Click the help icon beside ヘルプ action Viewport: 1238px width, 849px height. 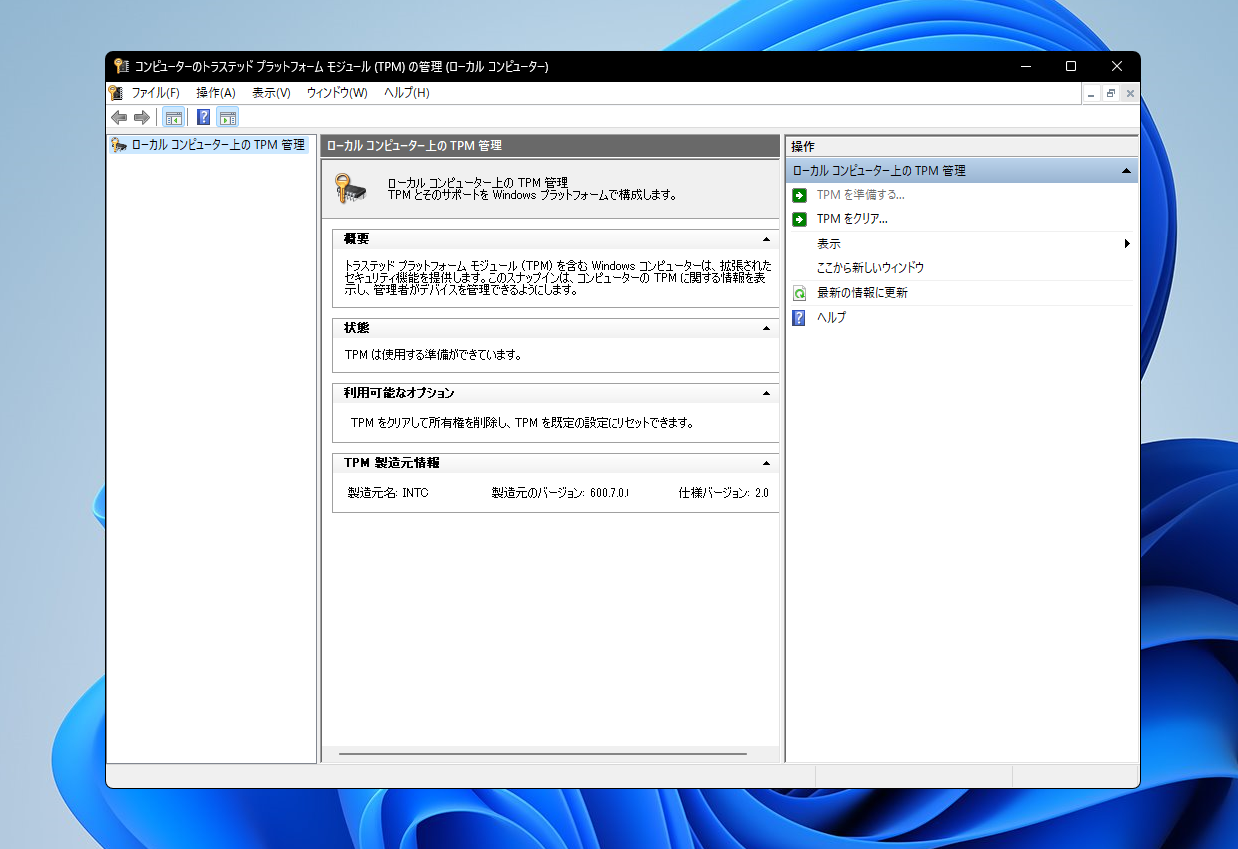[x=799, y=318]
